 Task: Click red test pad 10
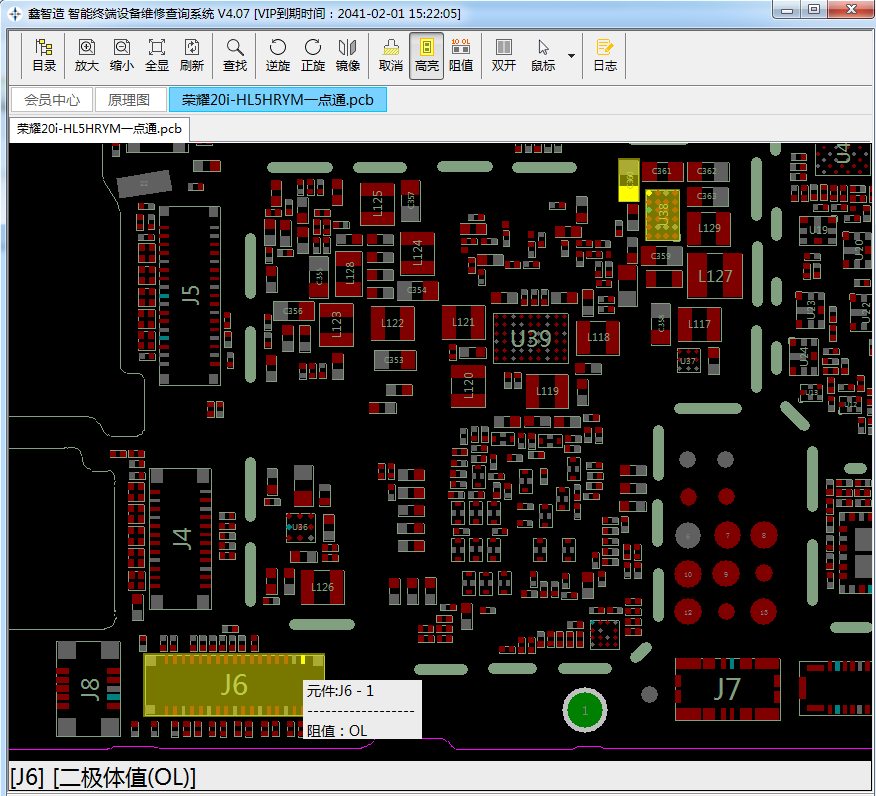pyautogui.click(x=688, y=574)
